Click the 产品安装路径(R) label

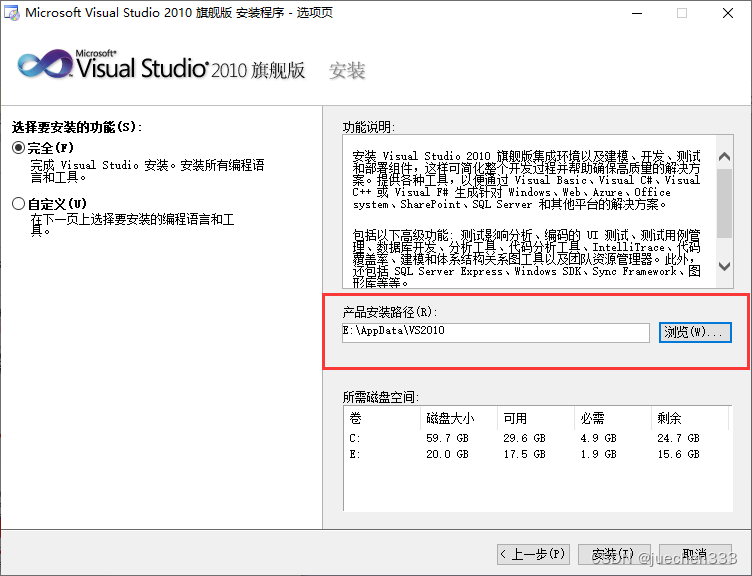pos(389,312)
